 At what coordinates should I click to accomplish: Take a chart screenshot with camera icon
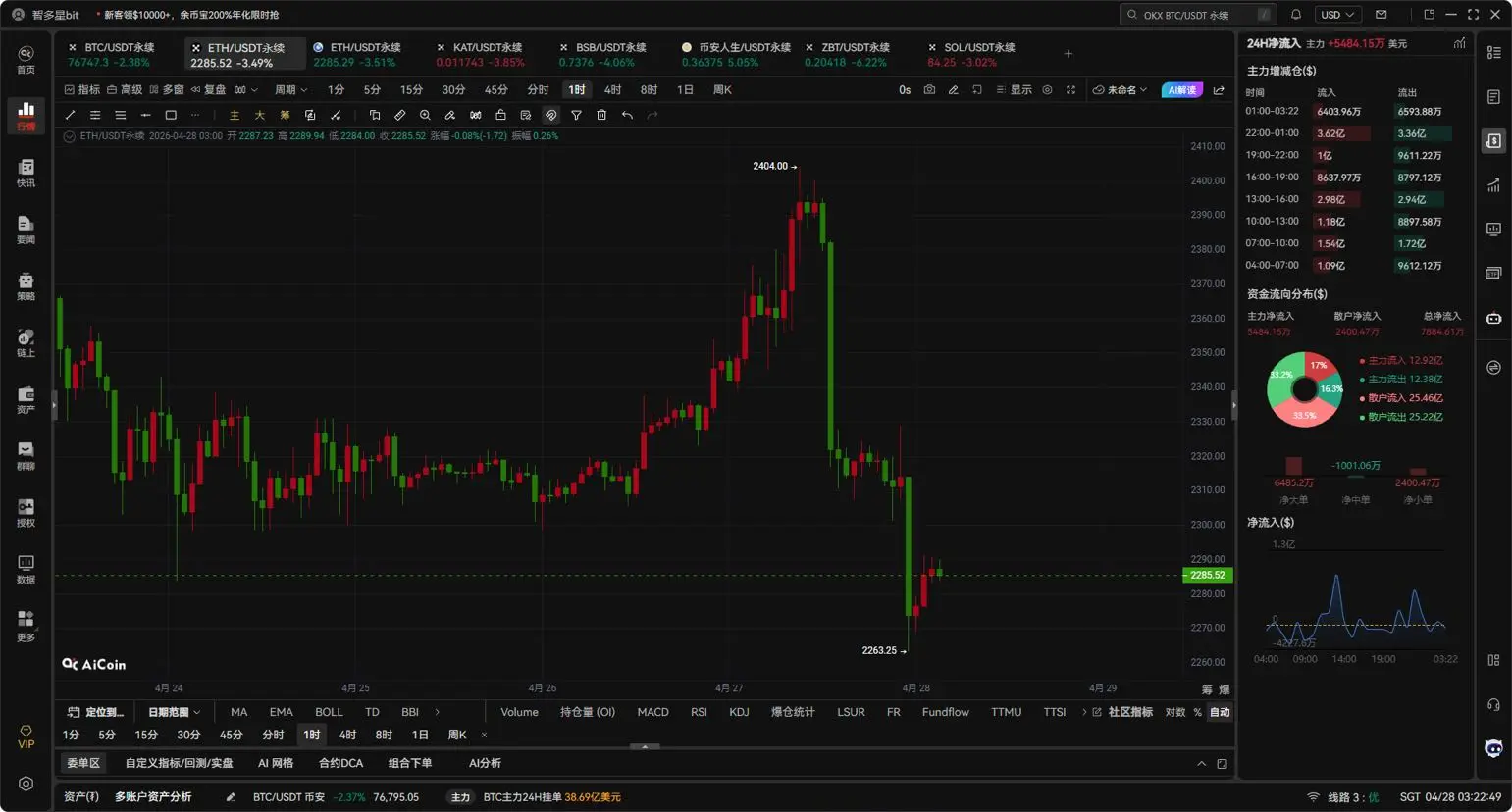[x=929, y=89]
